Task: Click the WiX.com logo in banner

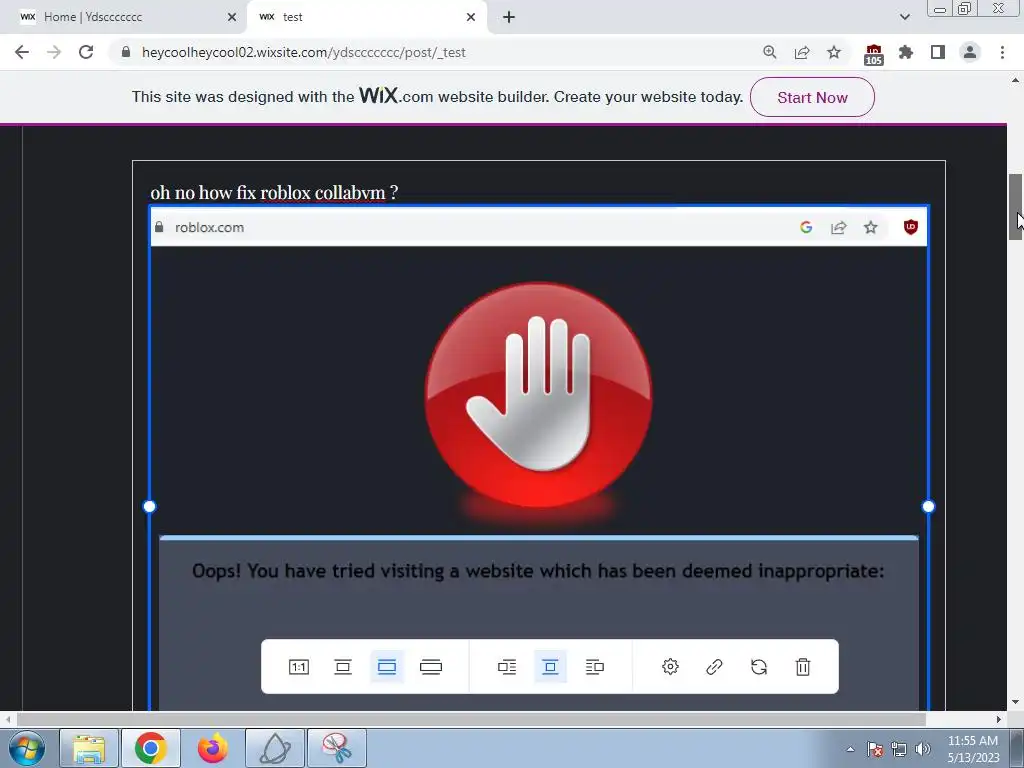Action: [396, 95]
